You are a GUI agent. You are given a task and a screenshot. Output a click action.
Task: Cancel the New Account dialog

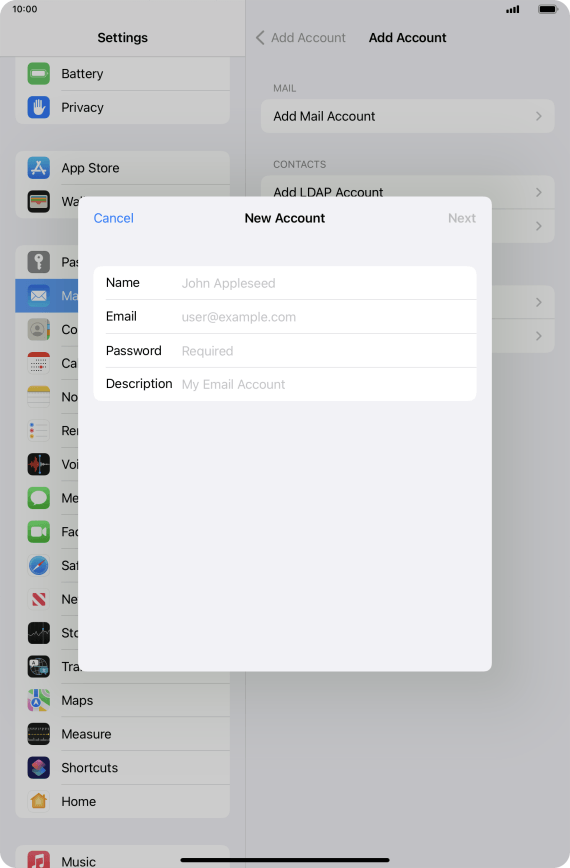pyautogui.click(x=113, y=218)
